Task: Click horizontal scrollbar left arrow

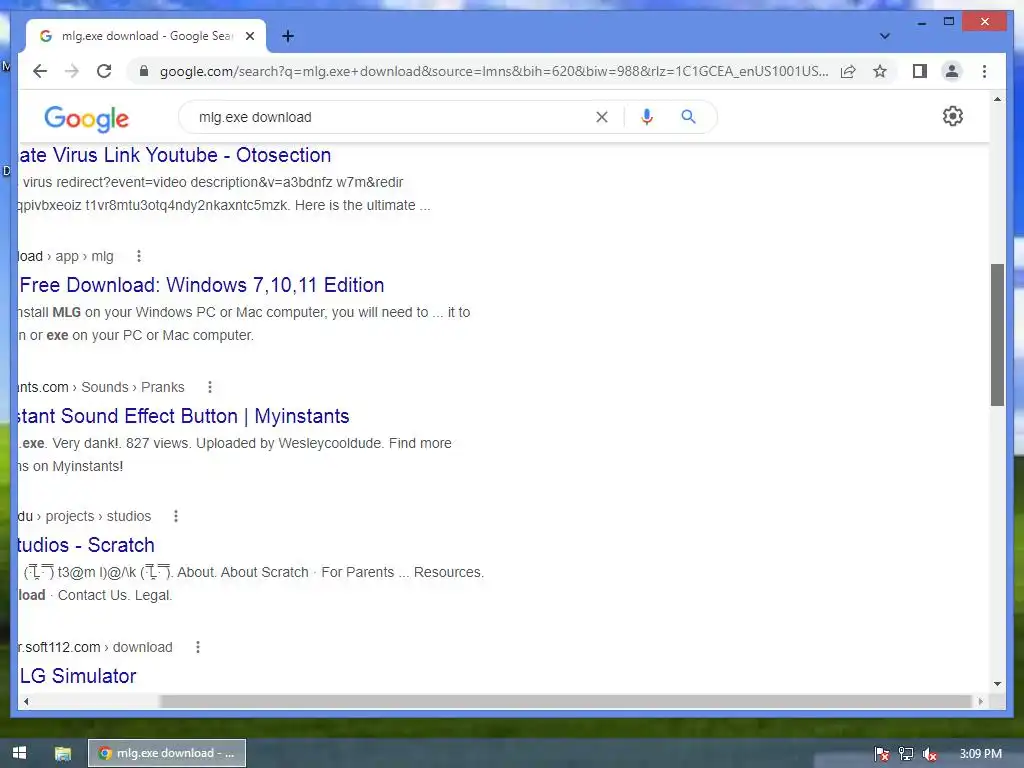Action: pos(25,701)
